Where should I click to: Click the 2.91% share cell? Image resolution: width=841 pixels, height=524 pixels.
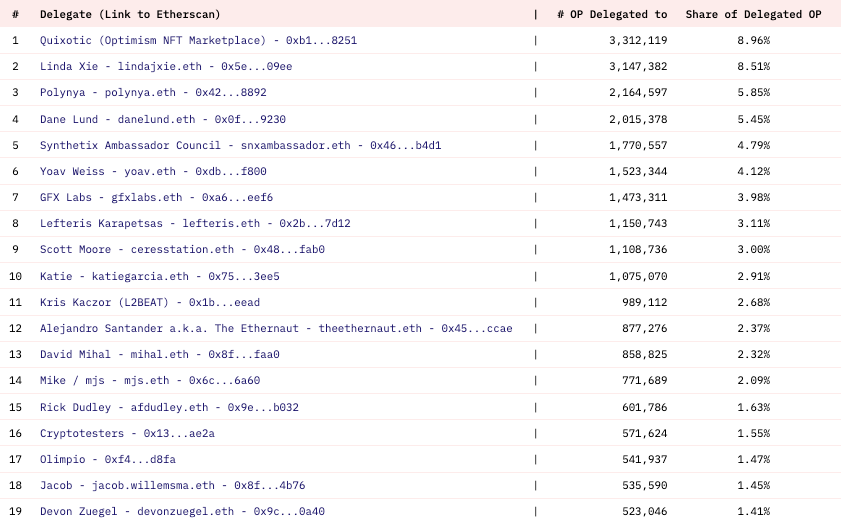(x=754, y=276)
